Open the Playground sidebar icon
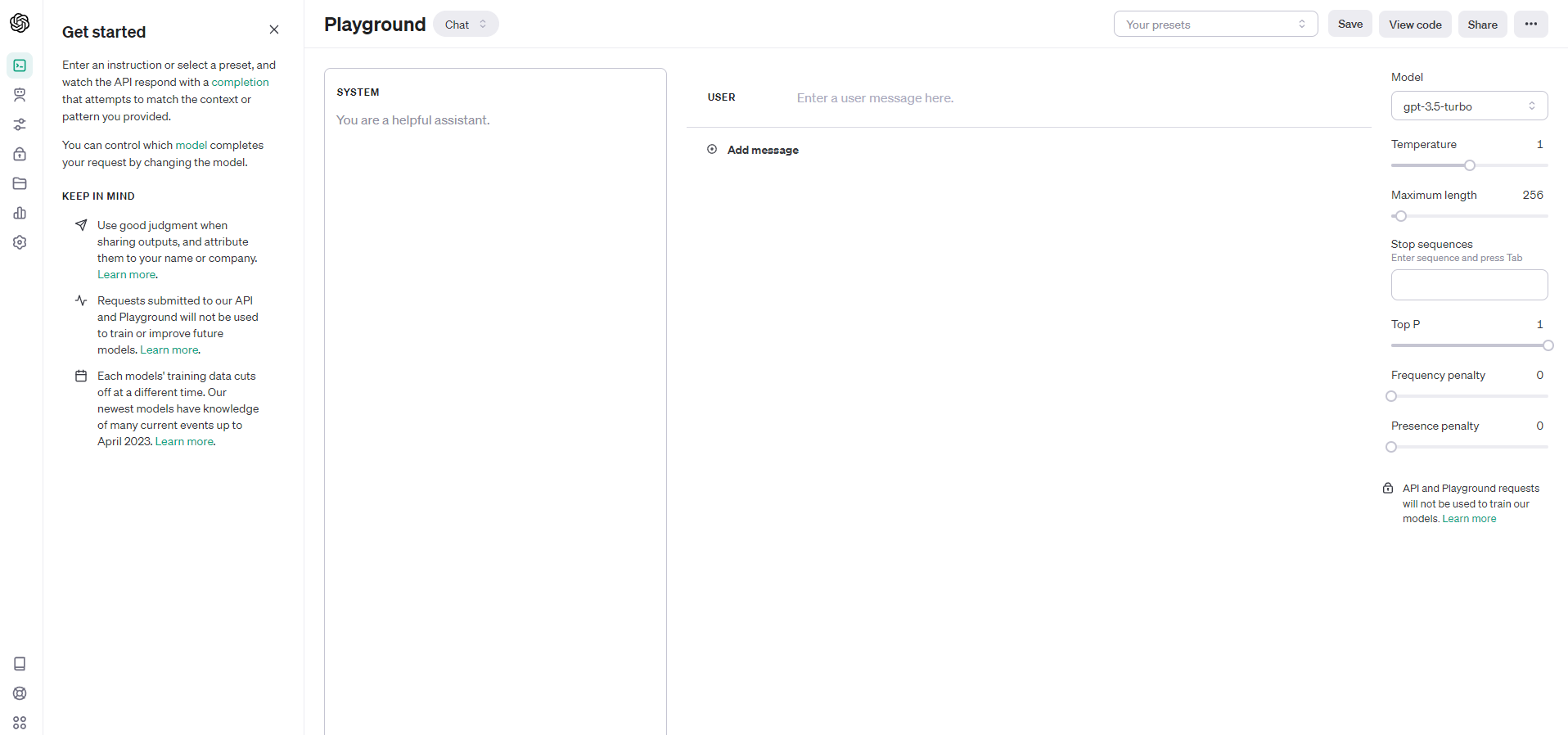Image resolution: width=1568 pixels, height=735 pixels. (x=20, y=65)
